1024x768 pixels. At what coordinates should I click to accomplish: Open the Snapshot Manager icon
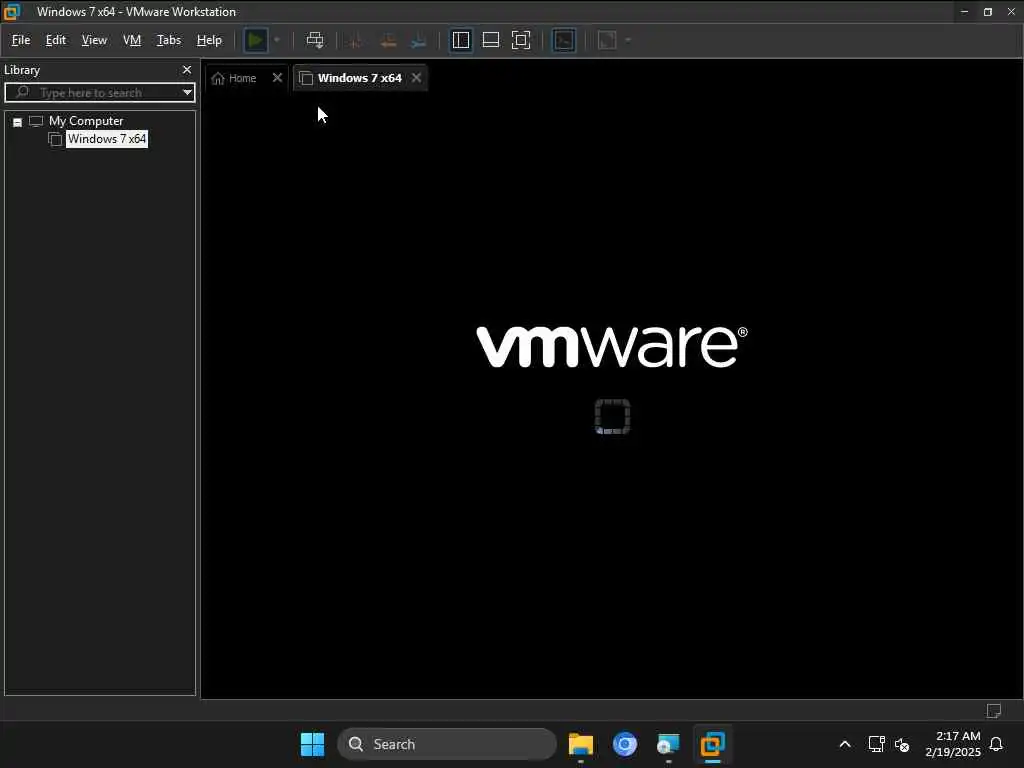[x=419, y=40]
